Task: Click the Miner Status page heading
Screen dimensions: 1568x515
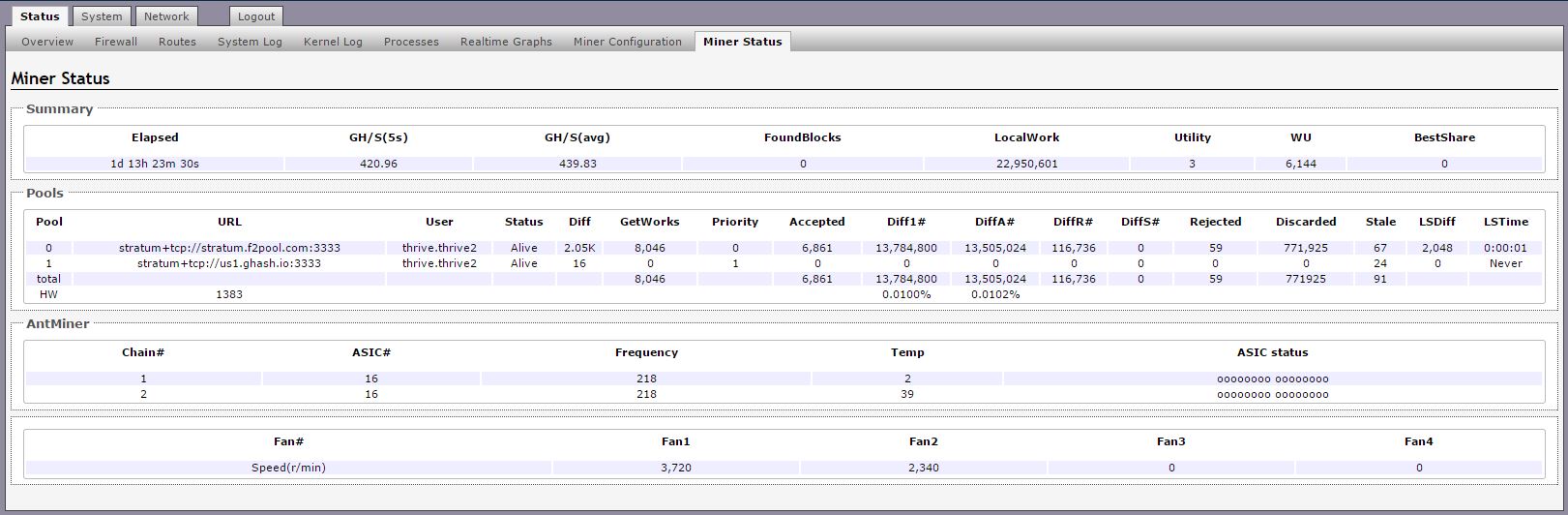Action: 60,78
